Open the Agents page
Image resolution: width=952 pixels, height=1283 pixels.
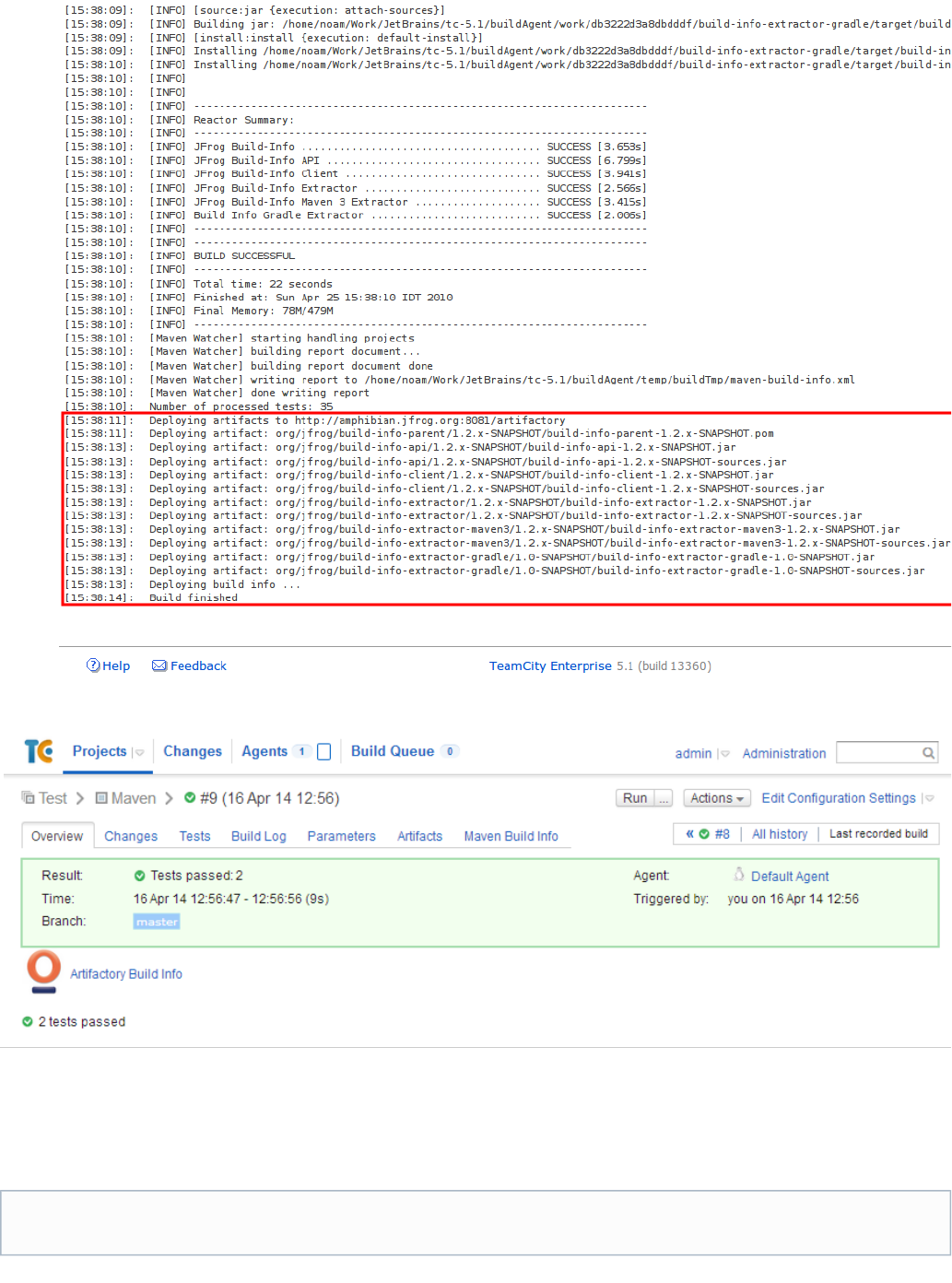click(264, 751)
